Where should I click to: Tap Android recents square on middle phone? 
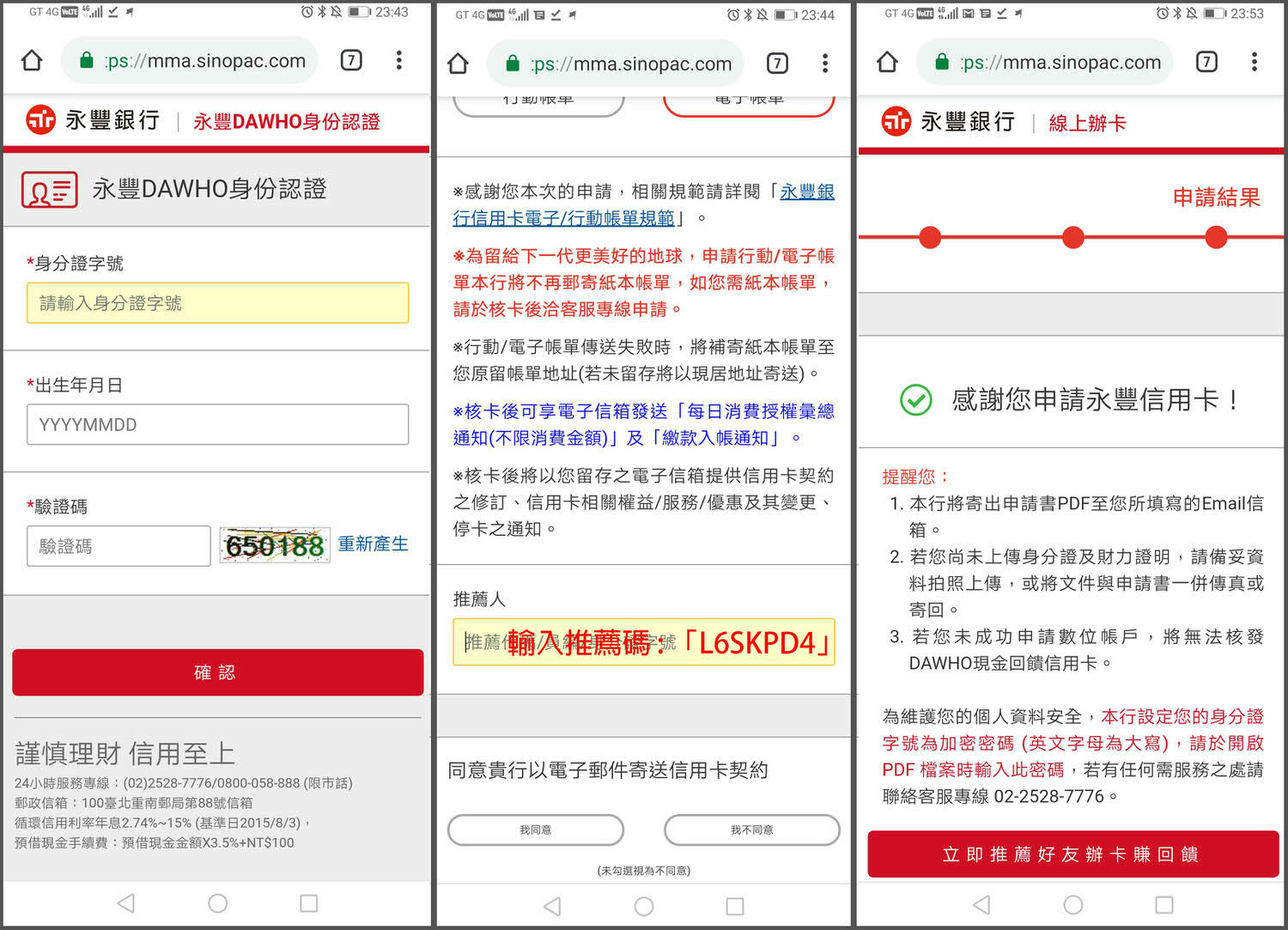click(x=735, y=906)
